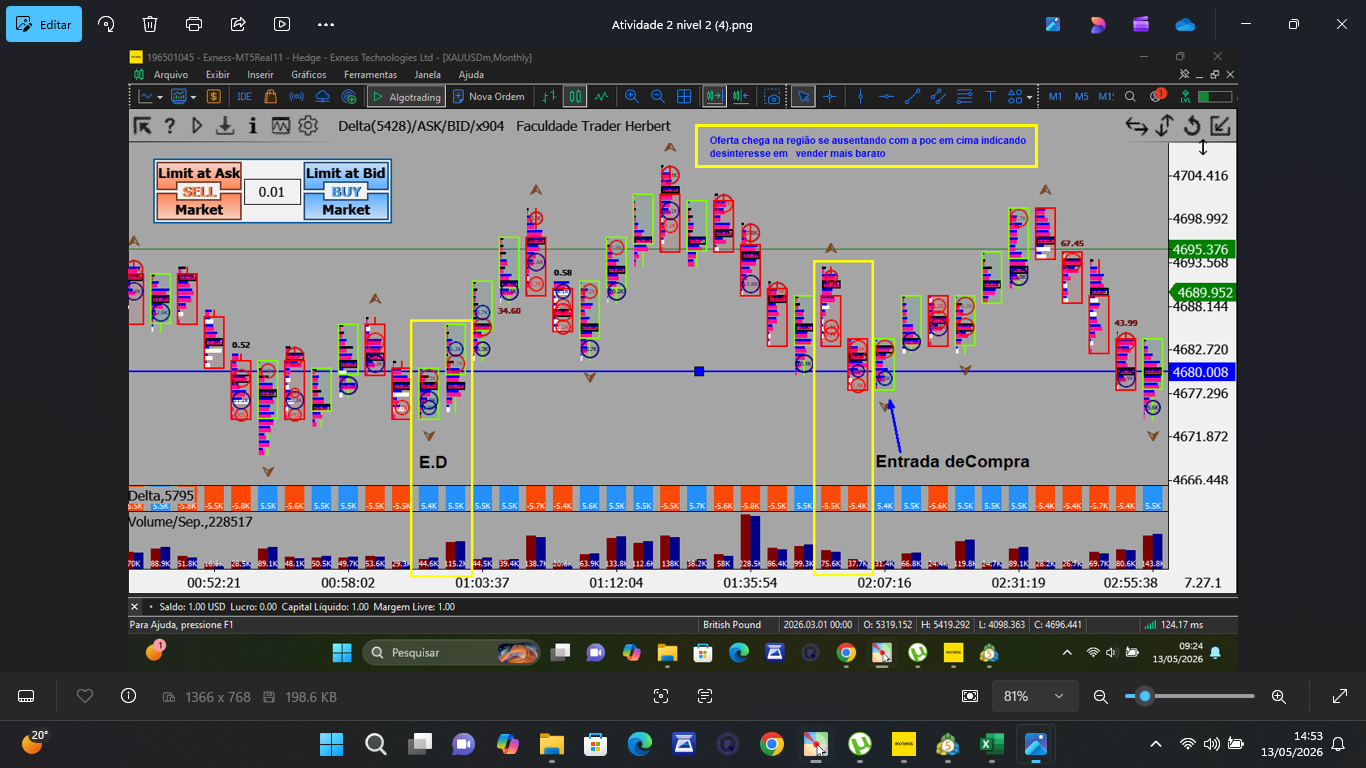Open the print dialog via printer icon
The width and height of the screenshot is (1366, 768).
coord(194,24)
